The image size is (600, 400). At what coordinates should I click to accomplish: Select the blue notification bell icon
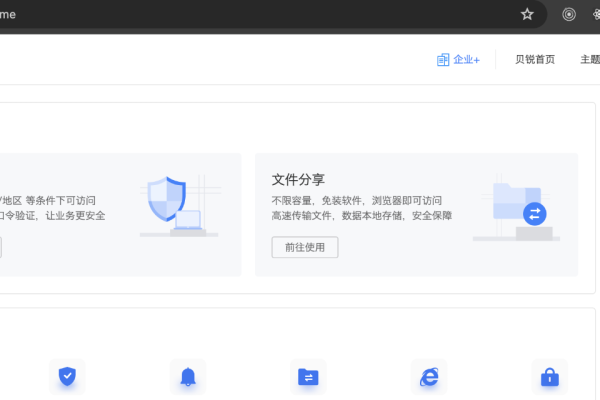pos(188,377)
